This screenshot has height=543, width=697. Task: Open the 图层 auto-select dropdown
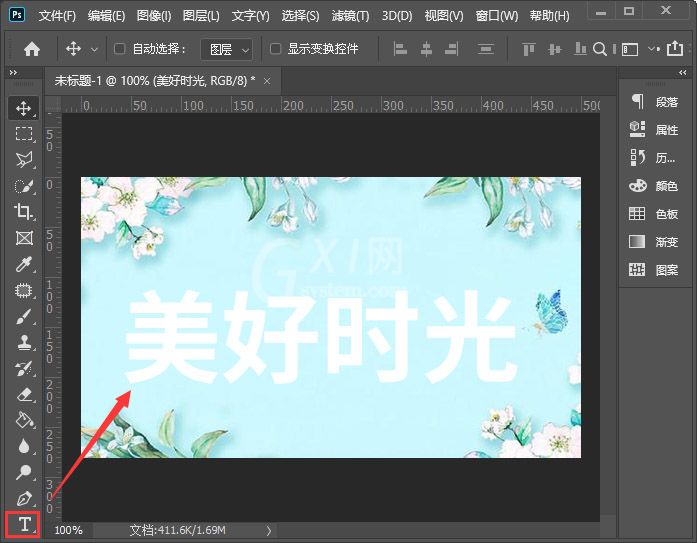227,49
